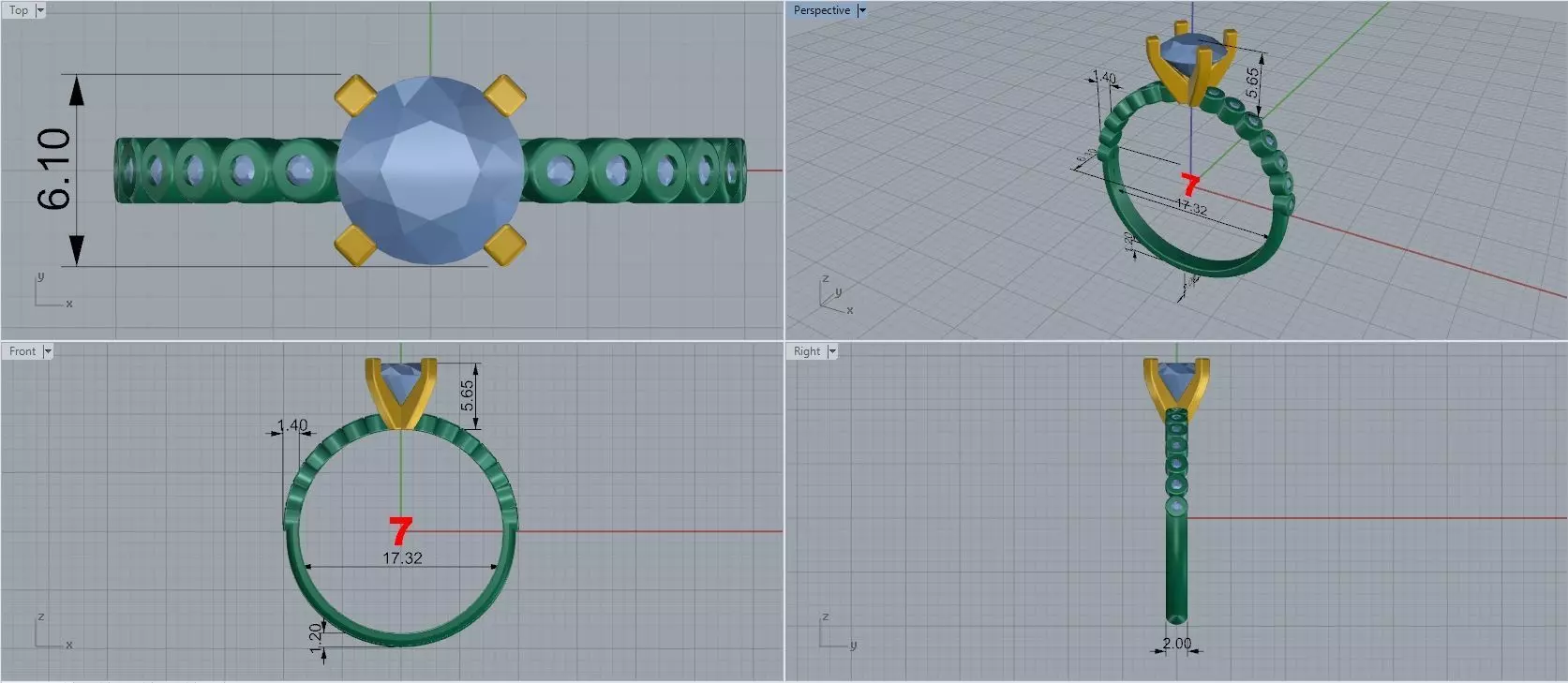Select the 1.40 dimension in Front view

pos(293,425)
